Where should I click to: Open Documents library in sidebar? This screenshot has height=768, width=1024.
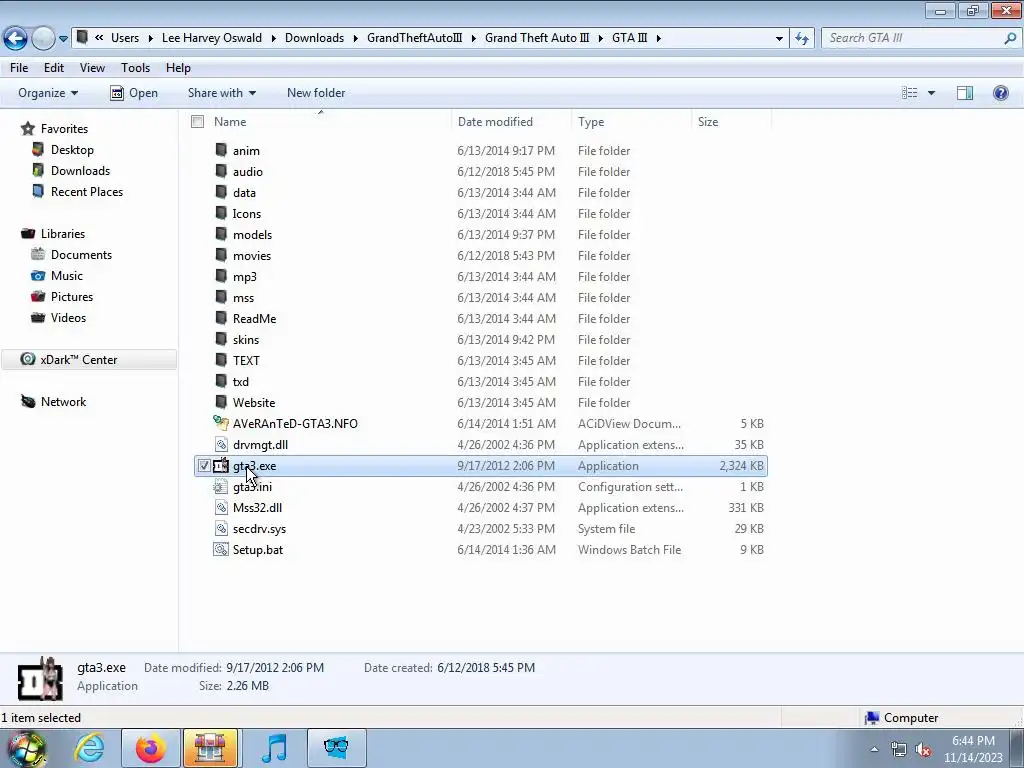tap(81, 255)
